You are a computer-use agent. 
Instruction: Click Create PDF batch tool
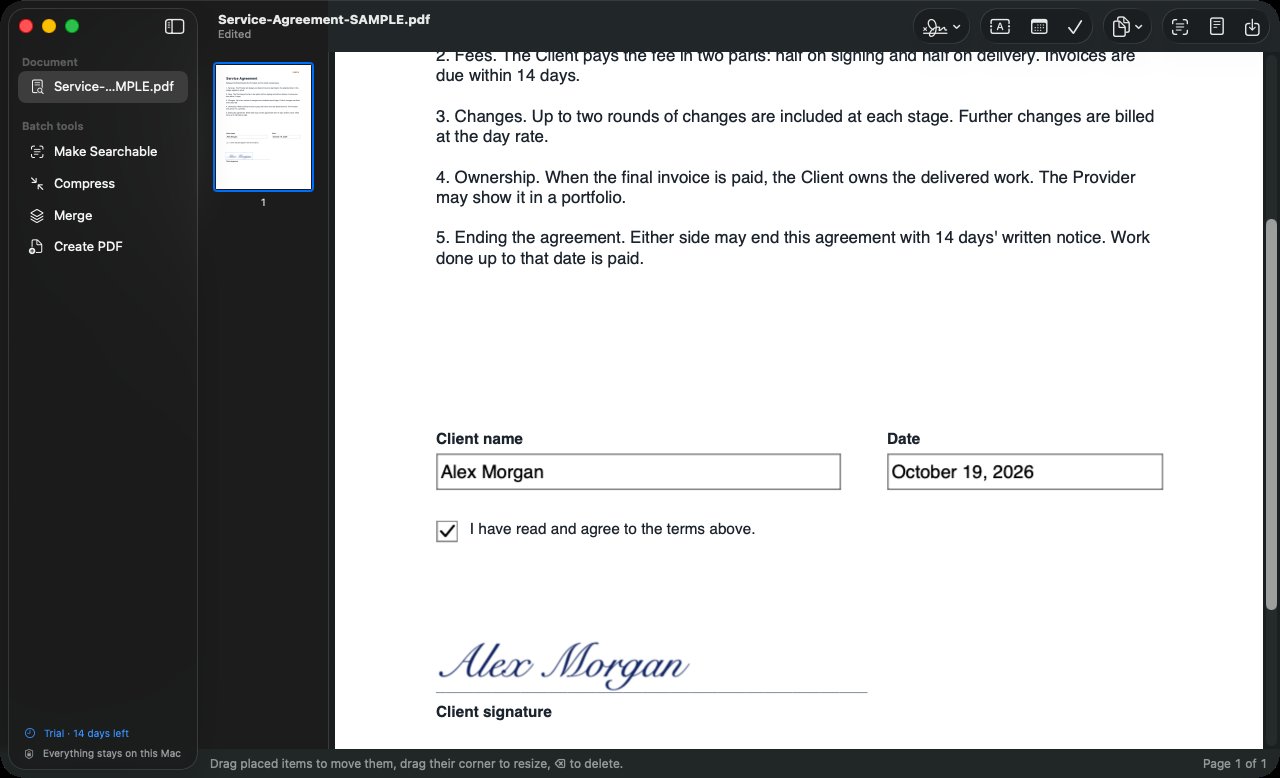point(103,247)
